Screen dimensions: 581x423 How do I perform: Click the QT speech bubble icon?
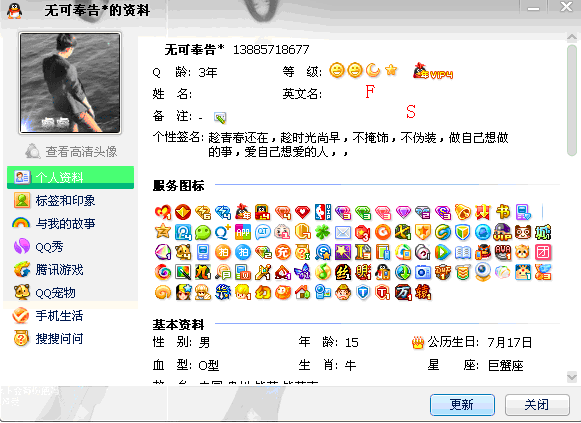(x=263, y=232)
